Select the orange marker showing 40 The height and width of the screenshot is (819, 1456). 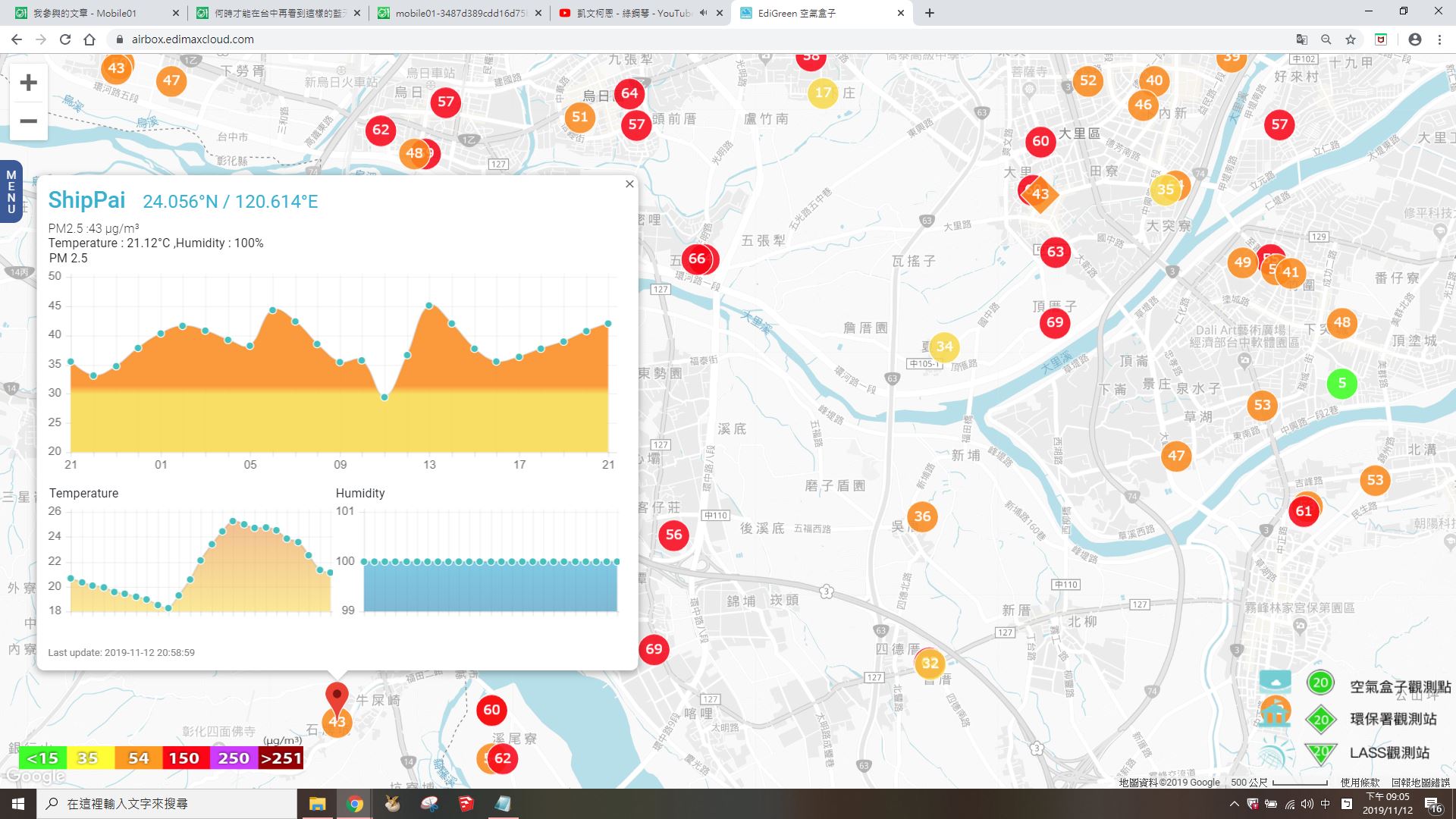click(x=1154, y=80)
